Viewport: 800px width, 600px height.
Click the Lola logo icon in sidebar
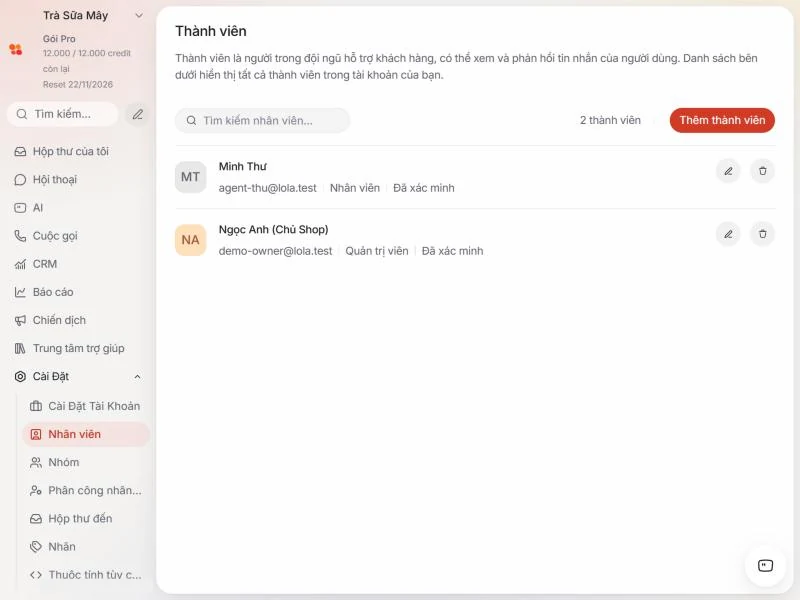16,49
